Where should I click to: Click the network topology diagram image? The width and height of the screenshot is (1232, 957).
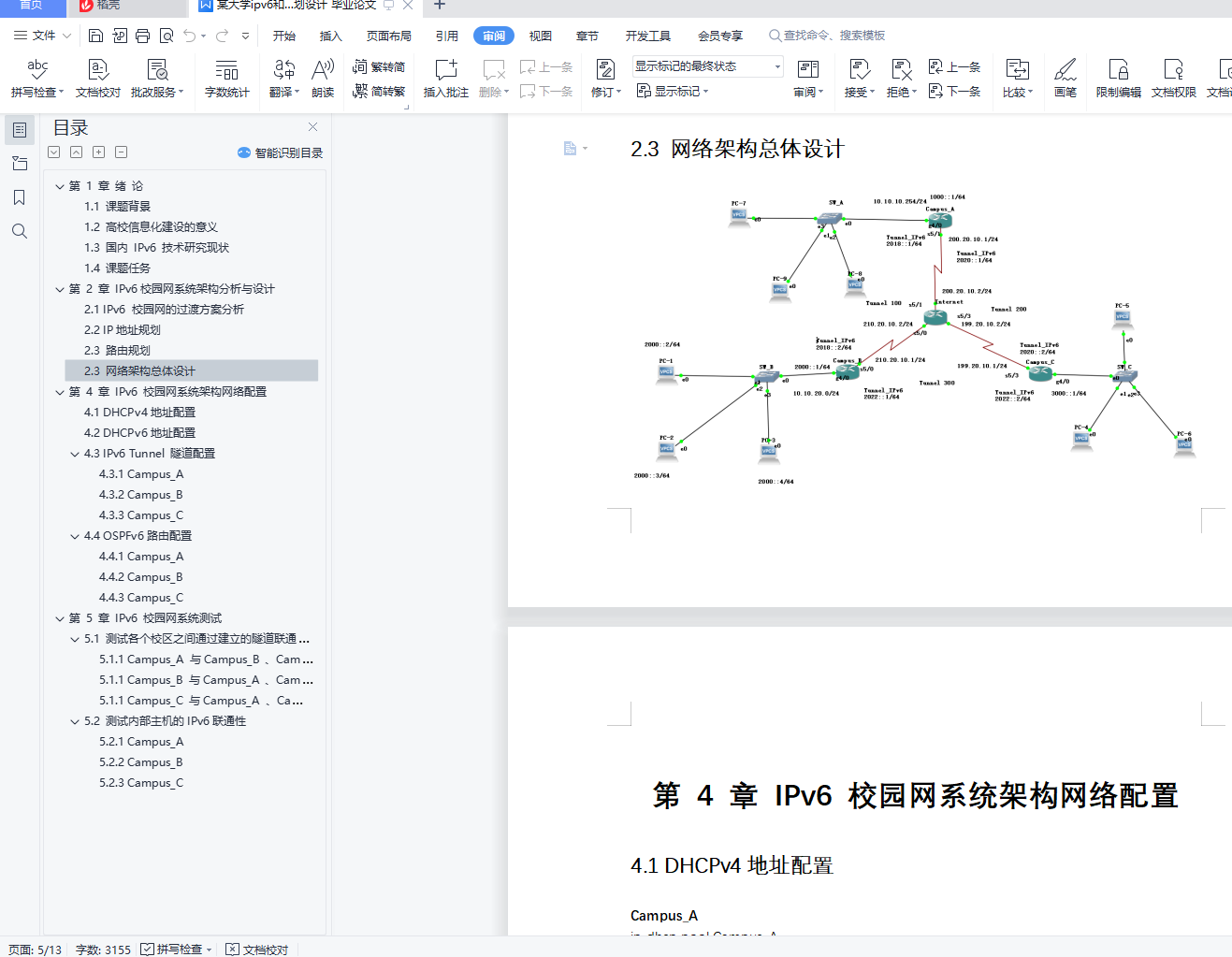pos(915,339)
